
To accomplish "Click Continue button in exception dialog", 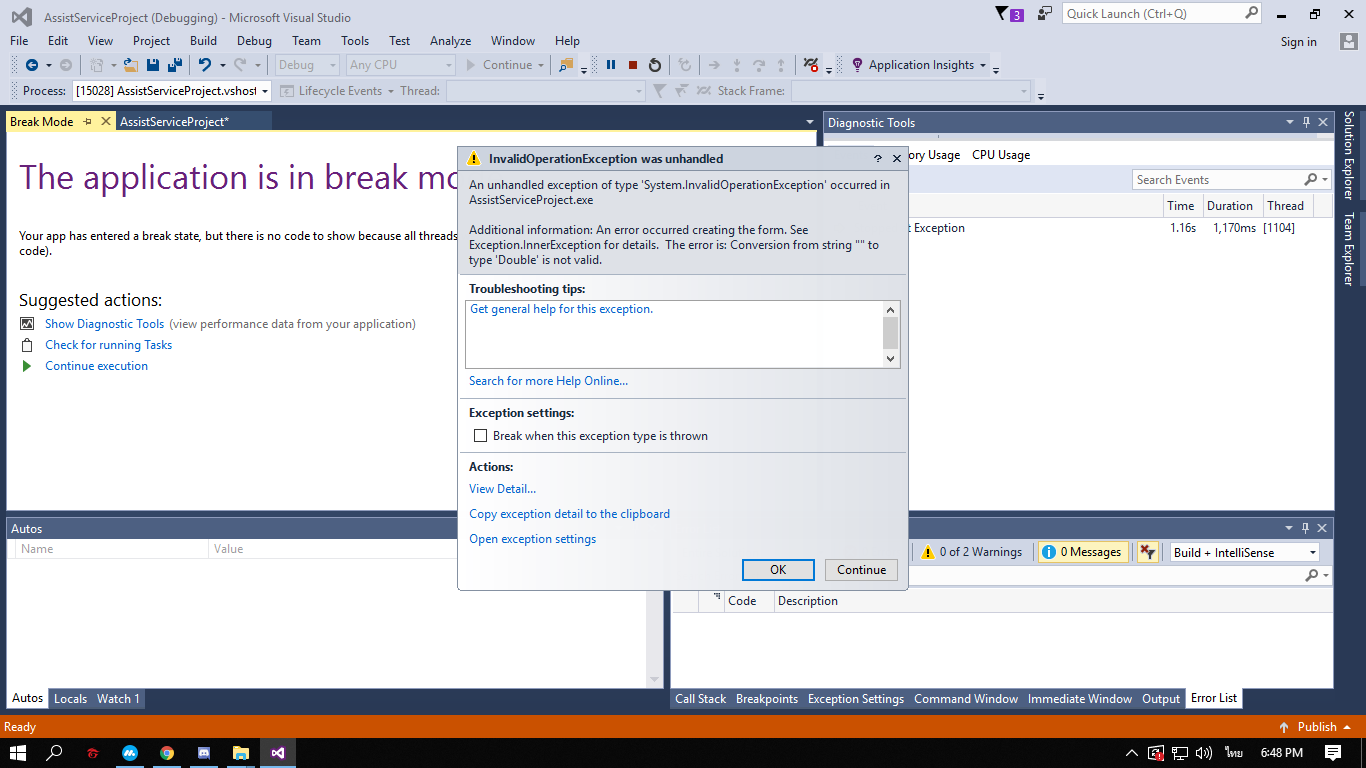I will pyautogui.click(x=861, y=570).
